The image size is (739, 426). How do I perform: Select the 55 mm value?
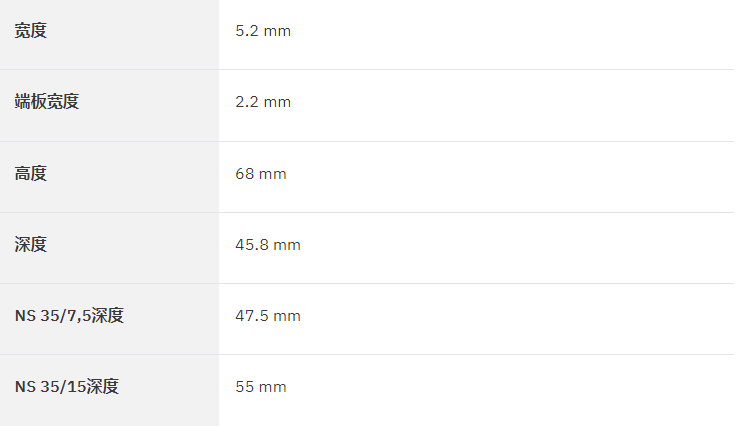point(261,387)
